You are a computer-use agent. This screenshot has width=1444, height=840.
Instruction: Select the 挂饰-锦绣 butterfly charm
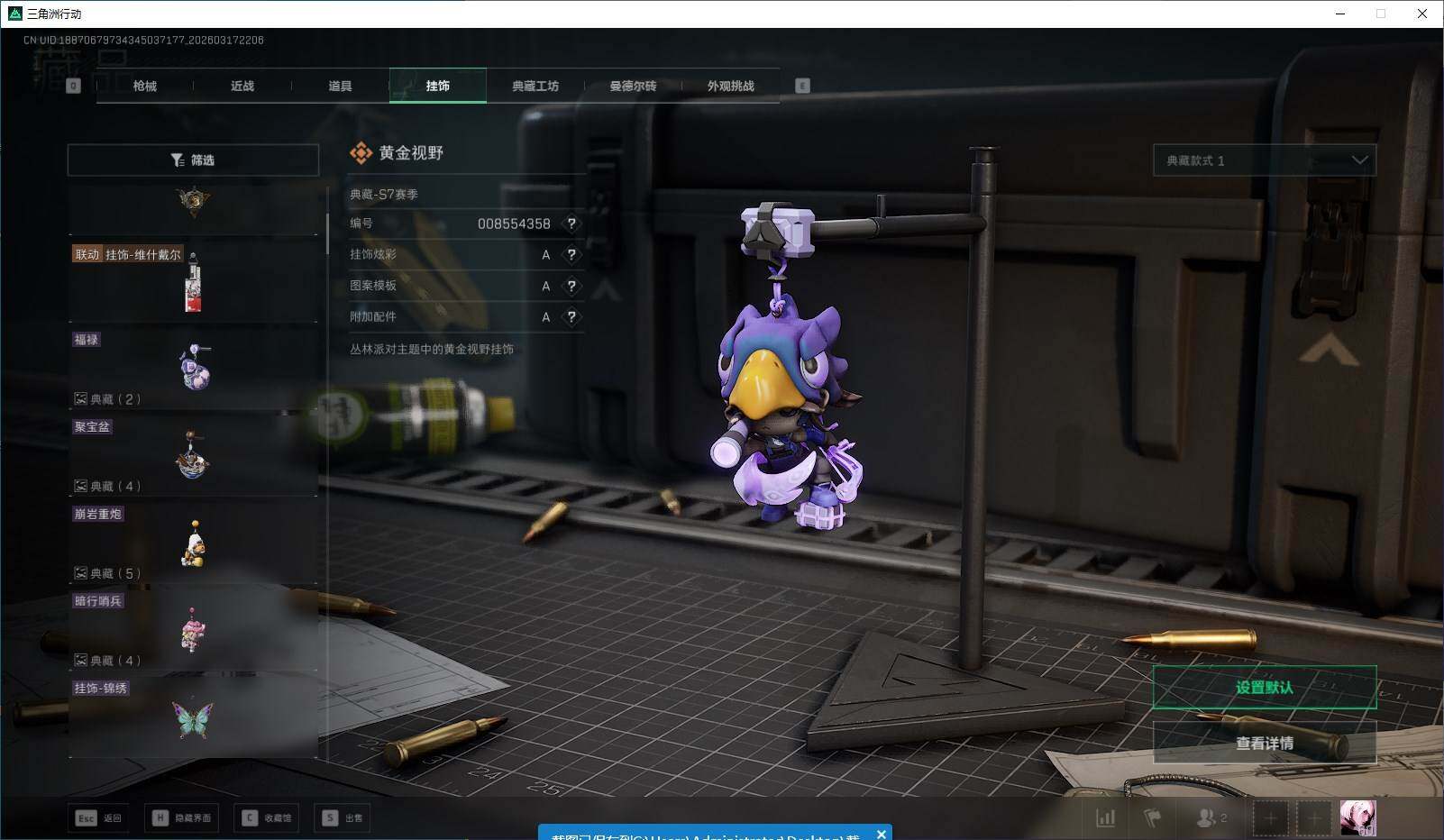(193, 717)
